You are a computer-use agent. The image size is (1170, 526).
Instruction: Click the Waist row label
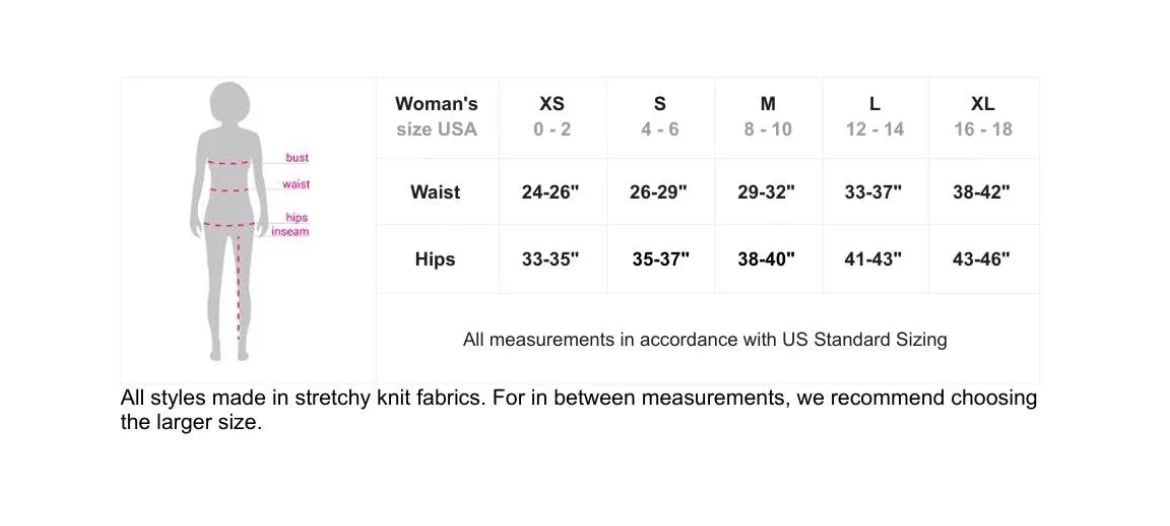435,192
